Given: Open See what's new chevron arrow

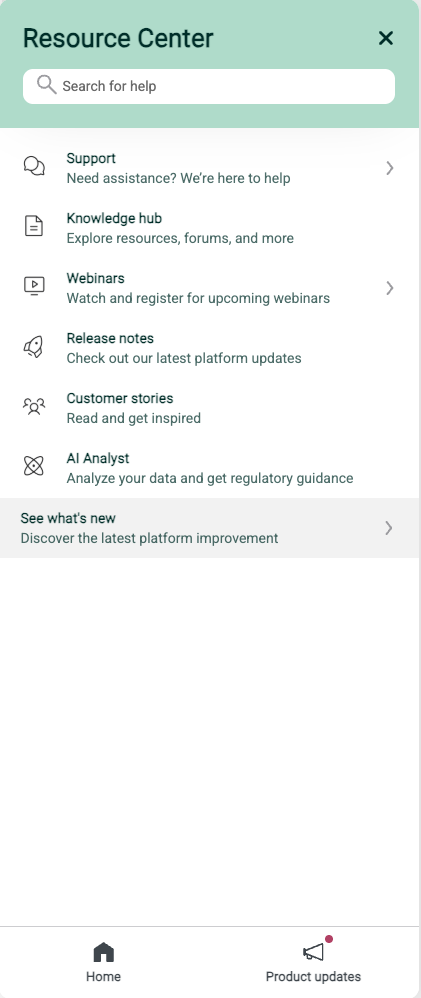Looking at the screenshot, I should 389,528.
